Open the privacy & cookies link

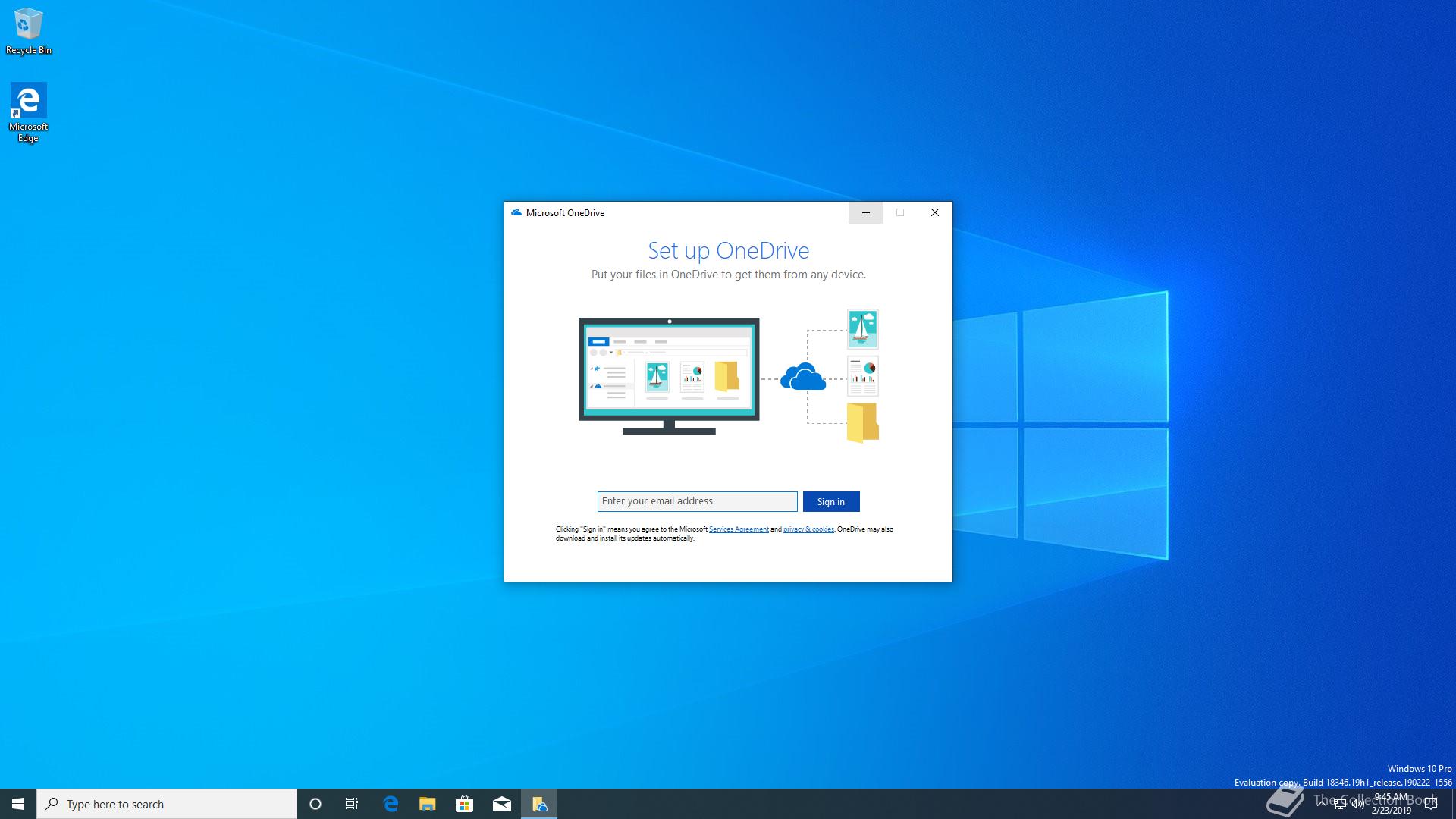pyautogui.click(x=808, y=529)
